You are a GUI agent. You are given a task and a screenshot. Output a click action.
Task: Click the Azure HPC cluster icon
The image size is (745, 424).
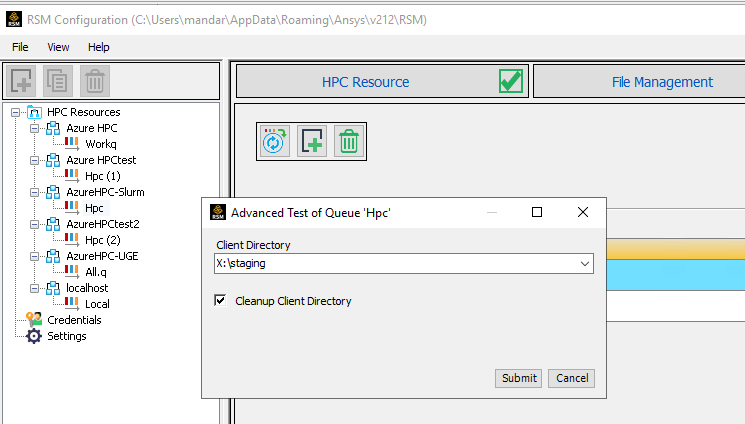pyautogui.click(x=53, y=128)
